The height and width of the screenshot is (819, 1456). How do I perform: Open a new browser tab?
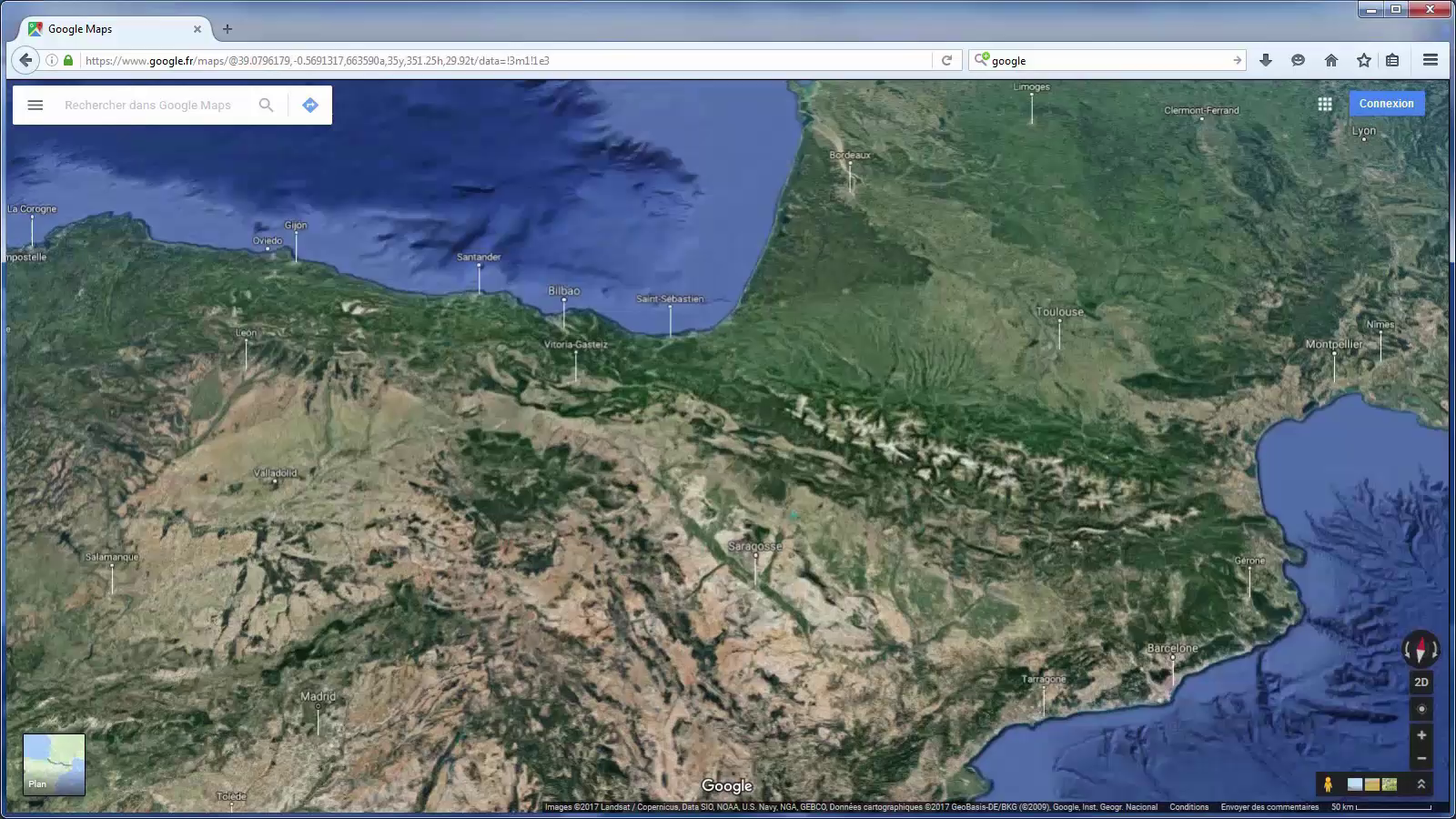click(227, 29)
